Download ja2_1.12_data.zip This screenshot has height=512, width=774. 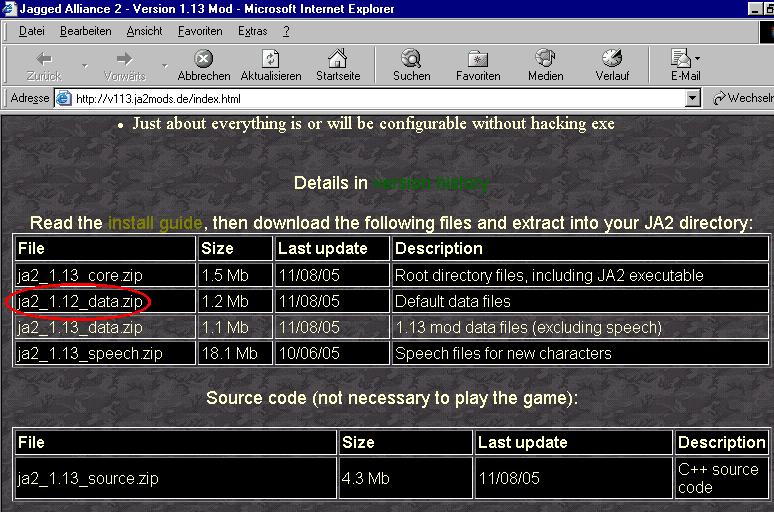80,302
